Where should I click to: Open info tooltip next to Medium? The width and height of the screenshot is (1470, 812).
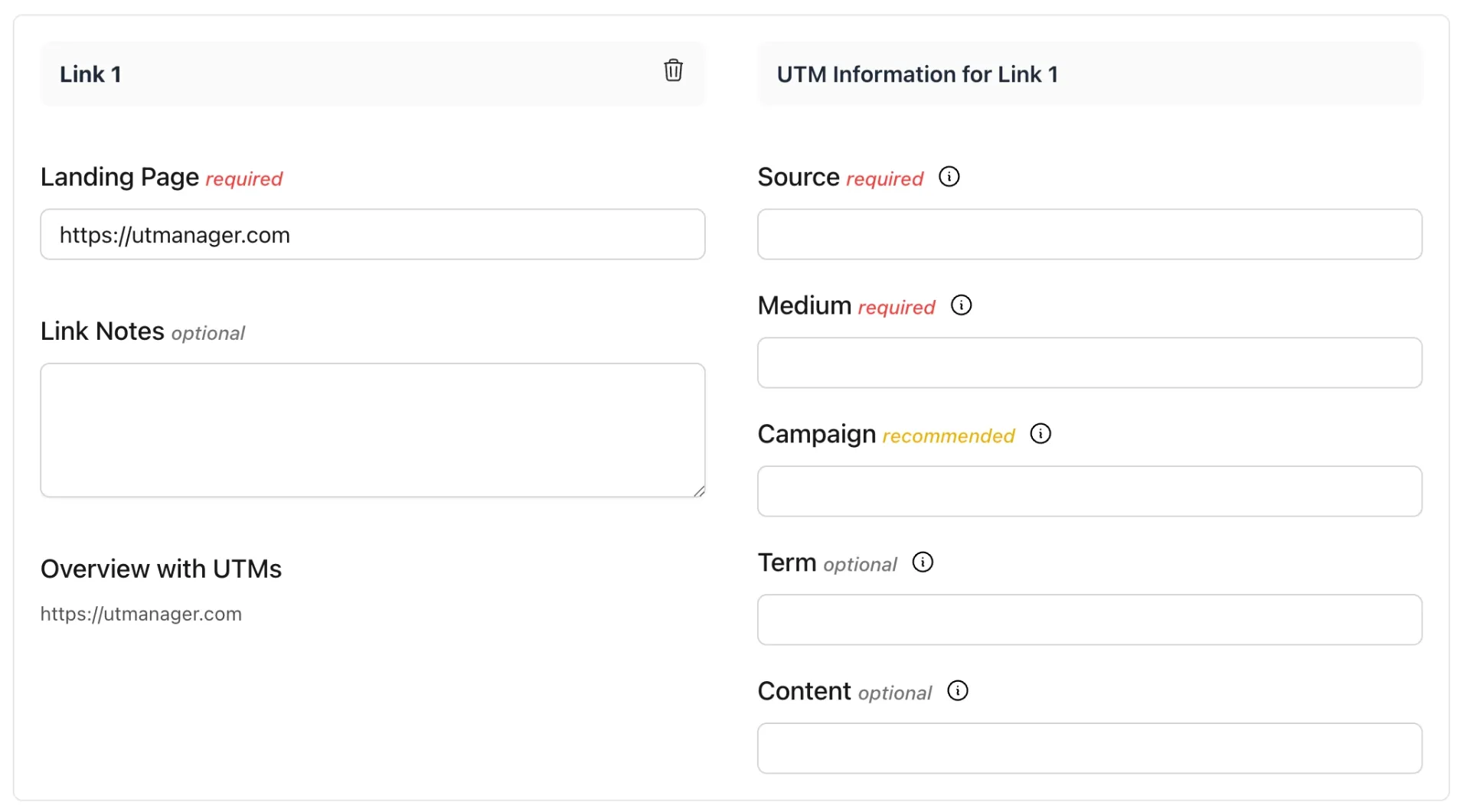pyautogui.click(x=961, y=305)
